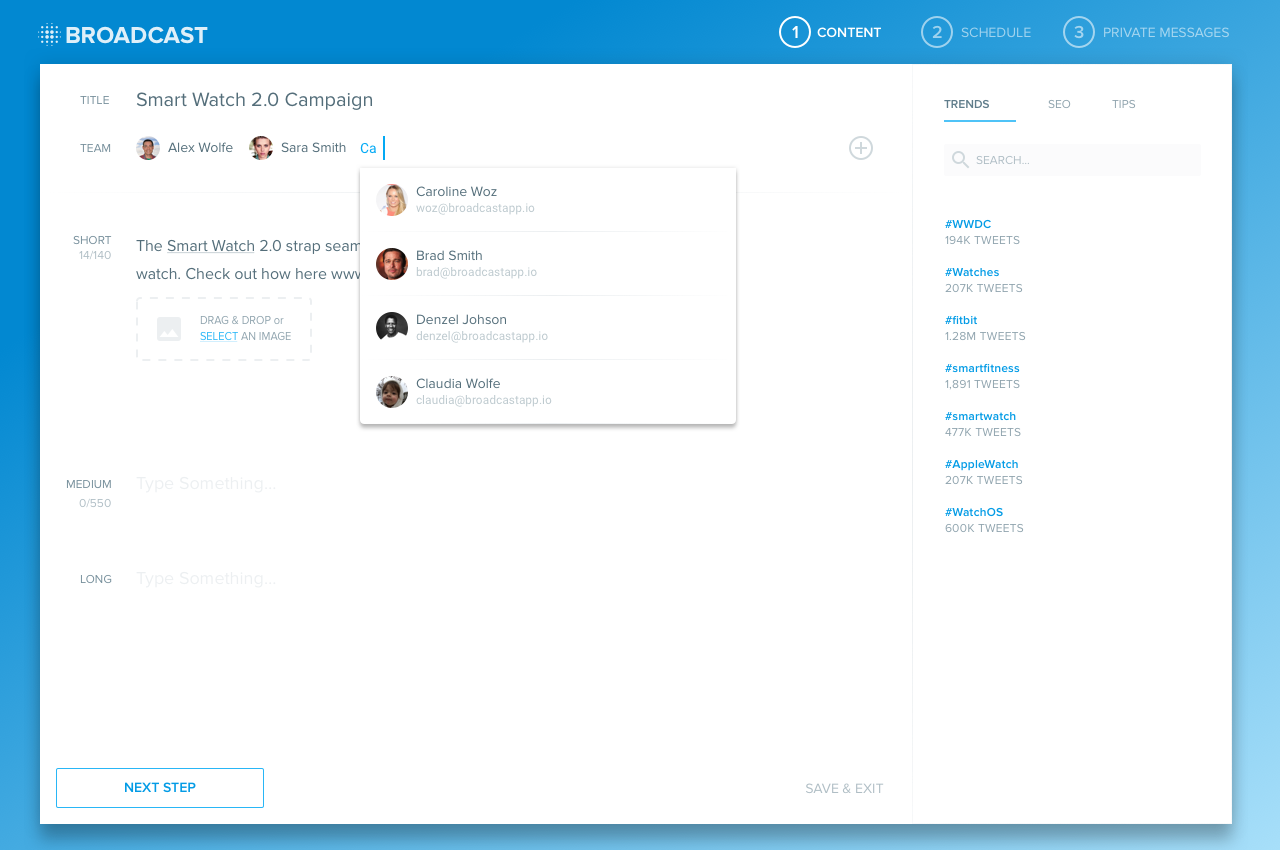Click the SELECT image link
The width and height of the screenshot is (1280, 850).
coord(219,337)
